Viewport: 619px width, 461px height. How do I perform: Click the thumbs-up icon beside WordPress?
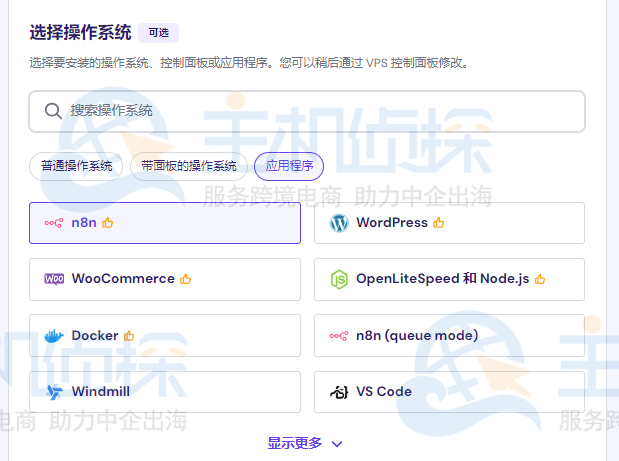[439, 223]
